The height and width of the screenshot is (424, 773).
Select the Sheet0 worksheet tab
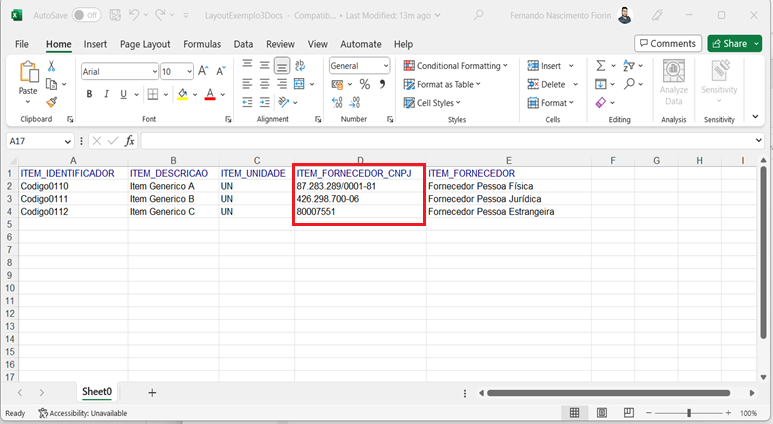(96, 392)
